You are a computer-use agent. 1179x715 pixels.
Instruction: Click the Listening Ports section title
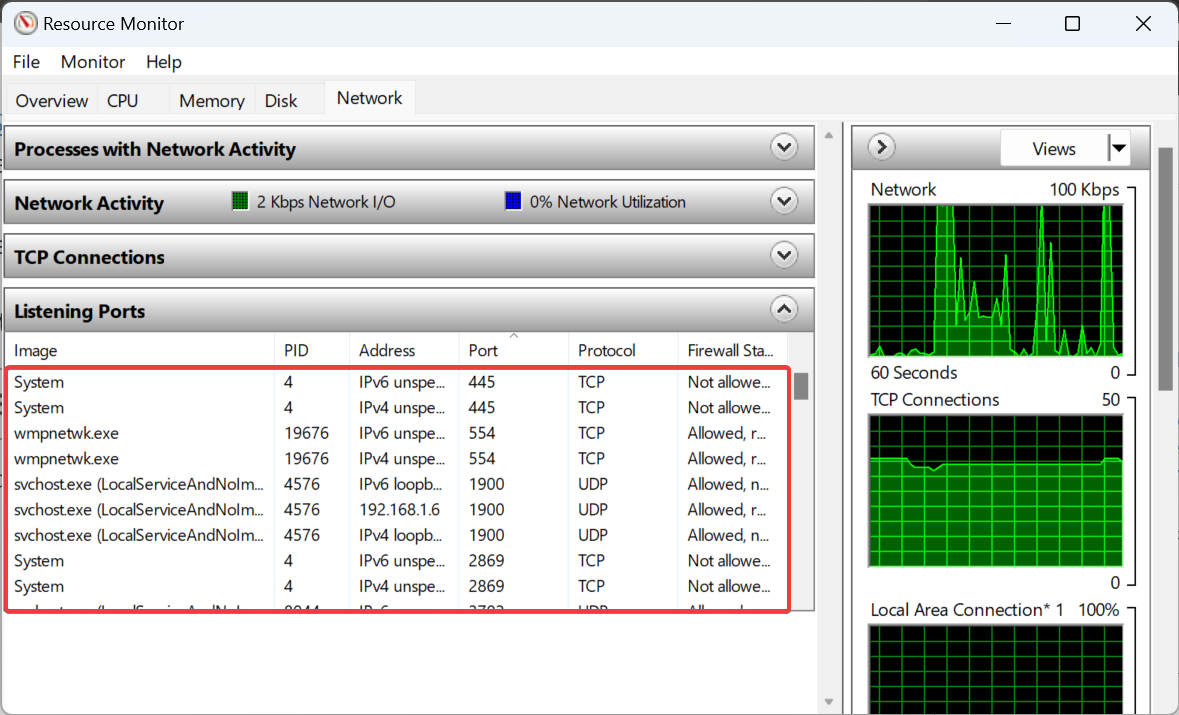pyautogui.click(x=80, y=311)
